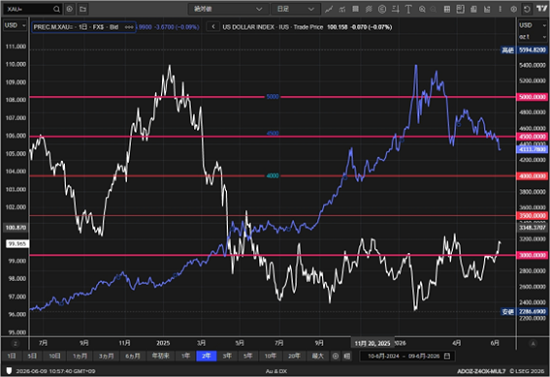Open the 日足 interval dropdown
Viewport: 550px width, 377px height.
click(296, 9)
